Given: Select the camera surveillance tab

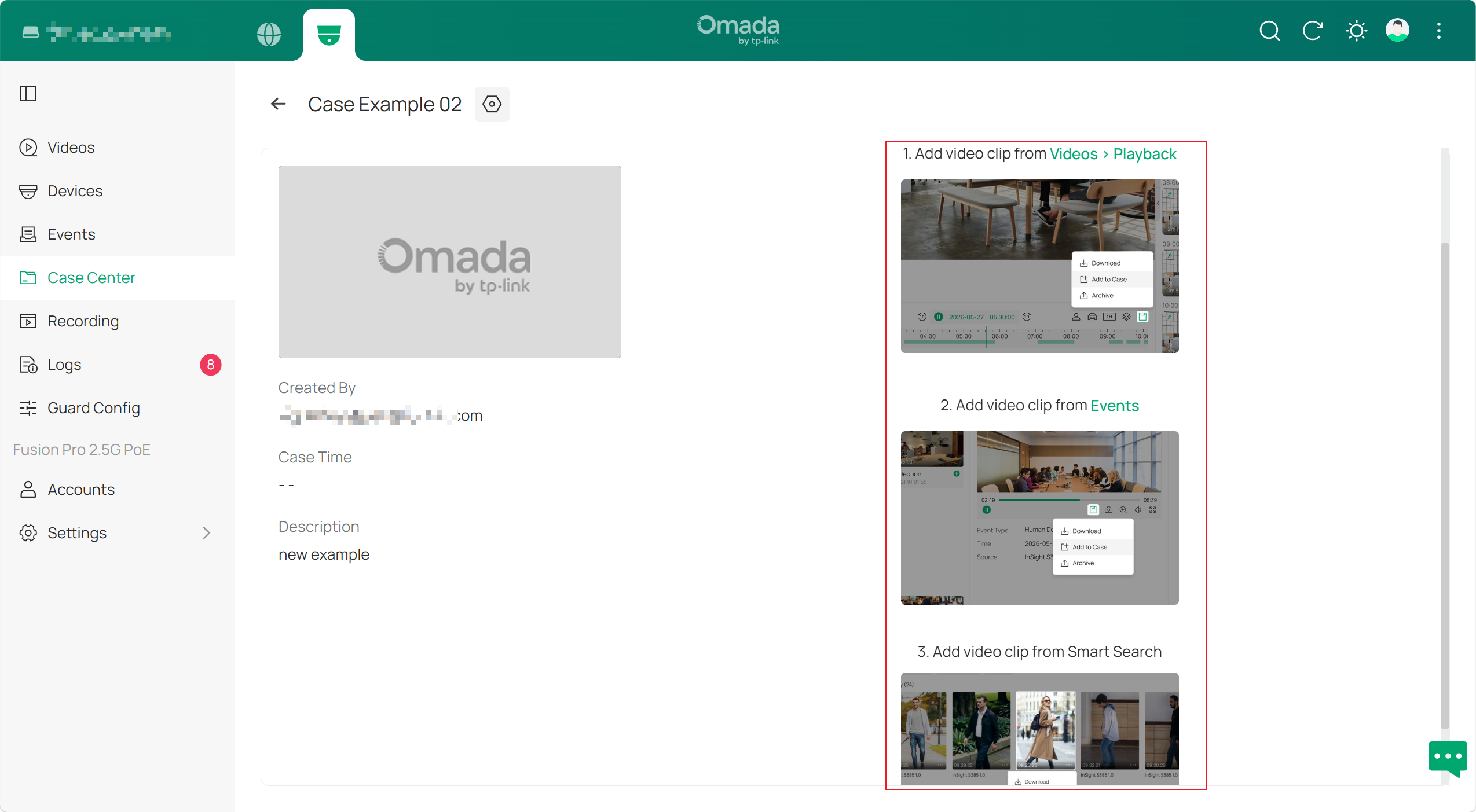Looking at the screenshot, I should point(329,35).
